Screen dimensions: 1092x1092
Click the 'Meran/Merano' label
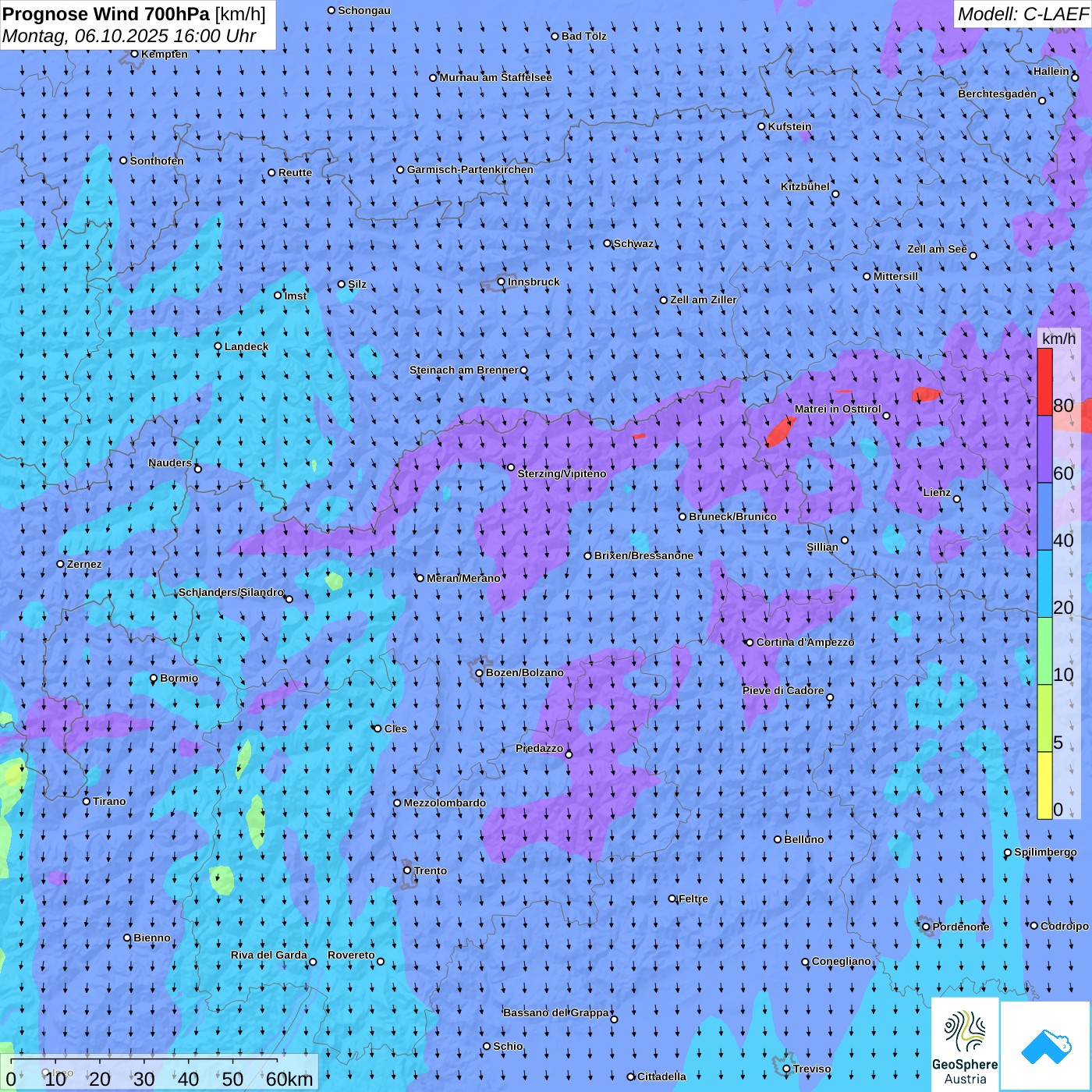click(463, 578)
